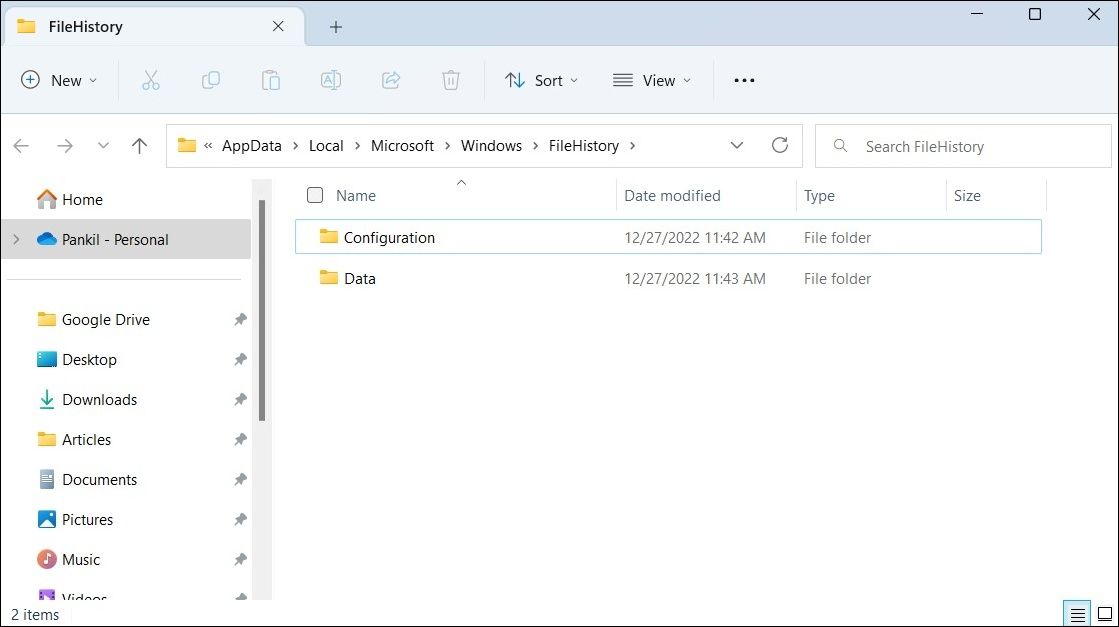This screenshot has width=1119, height=627.
Task: Click pin icon beside Desktop
Action: (x=240, y=360)
